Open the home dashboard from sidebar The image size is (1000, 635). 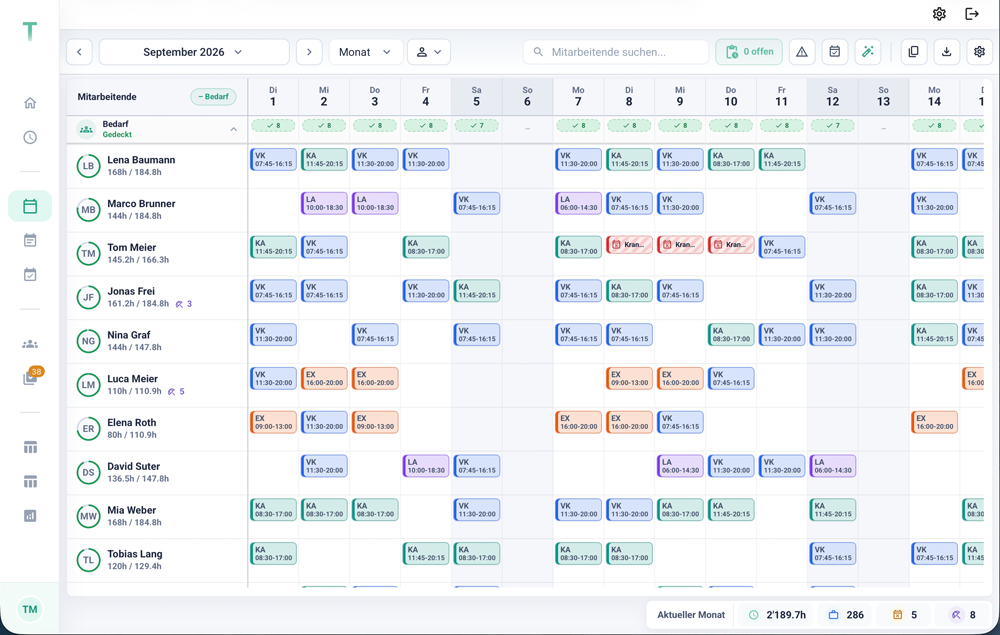[30, 103]
